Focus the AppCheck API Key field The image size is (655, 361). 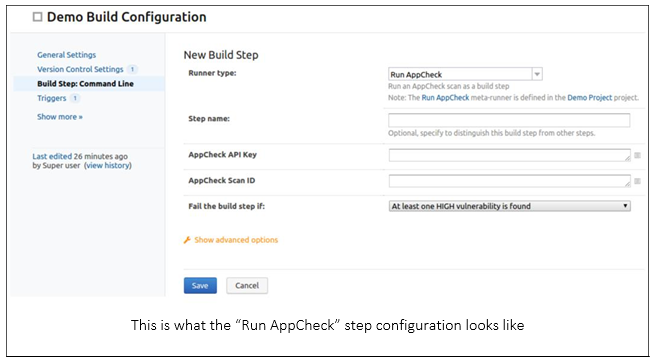pyautogui.click(x=510, y=155)
